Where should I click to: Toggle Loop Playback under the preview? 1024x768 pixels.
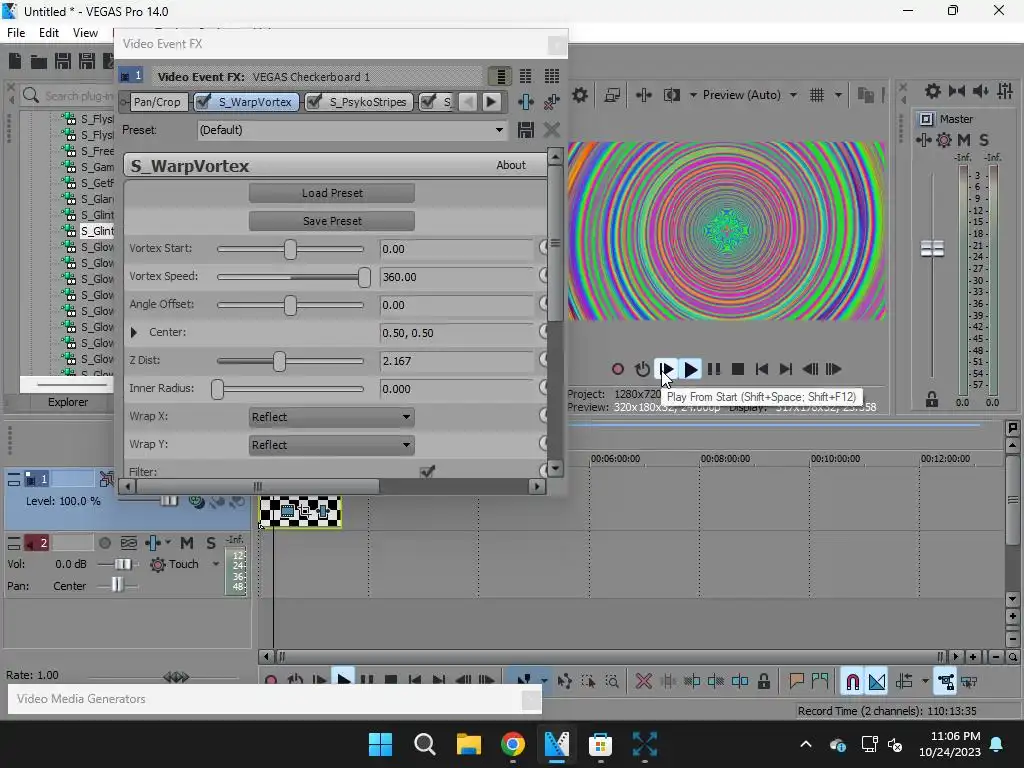coord(642,370)
